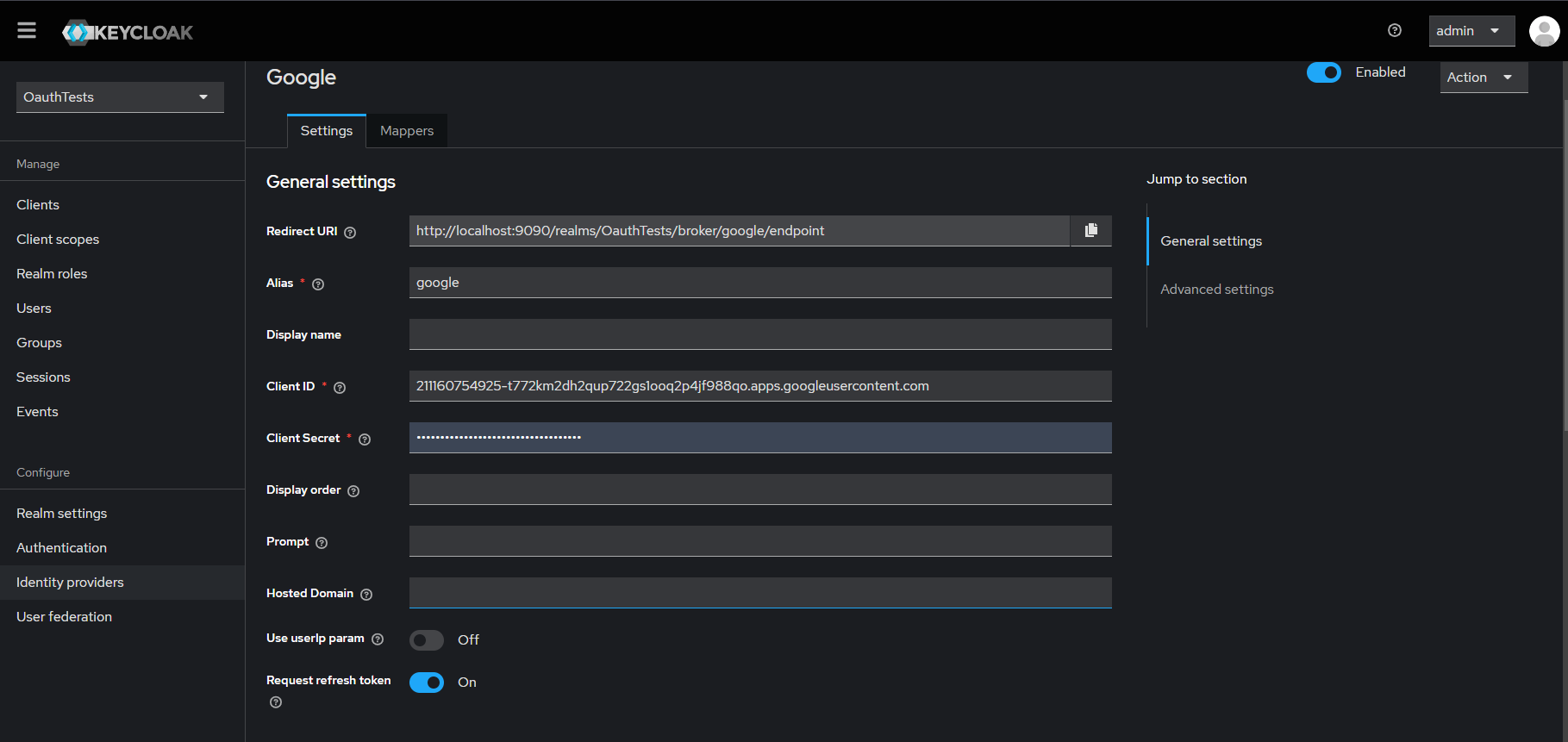Click the Client ID input field
Viewport: 1568px width, 742px height.
[x=760, y=386]
